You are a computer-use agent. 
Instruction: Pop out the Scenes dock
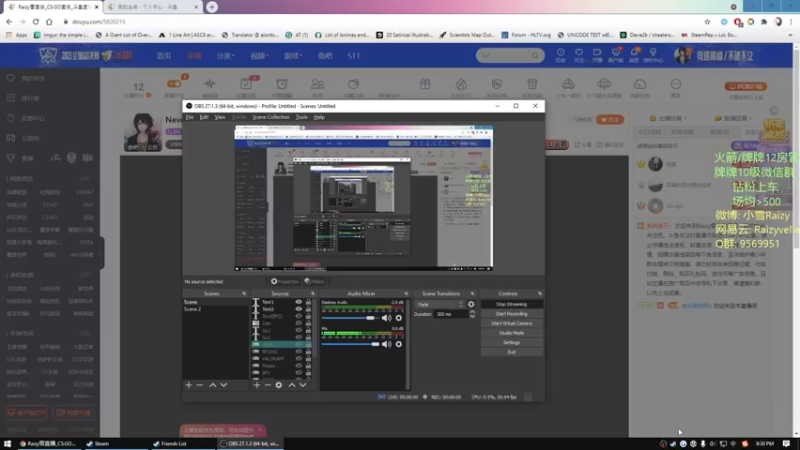click(244, 294)
